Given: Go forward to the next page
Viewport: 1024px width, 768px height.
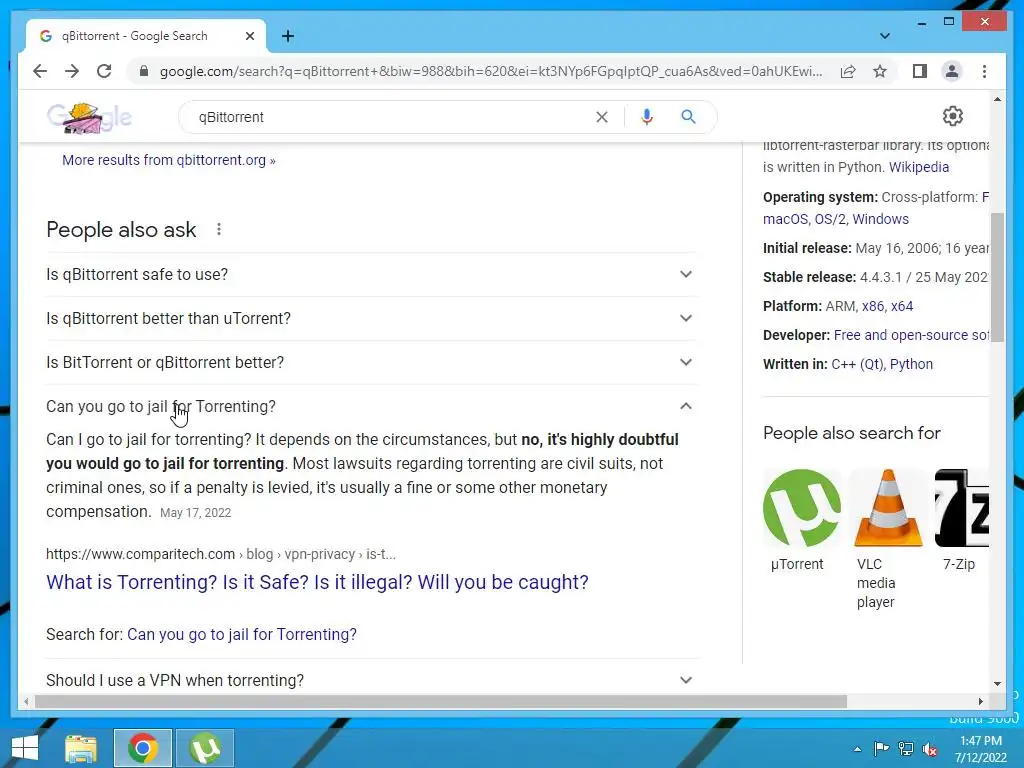Looking at the screenshot, I should (x=72, y=71).
